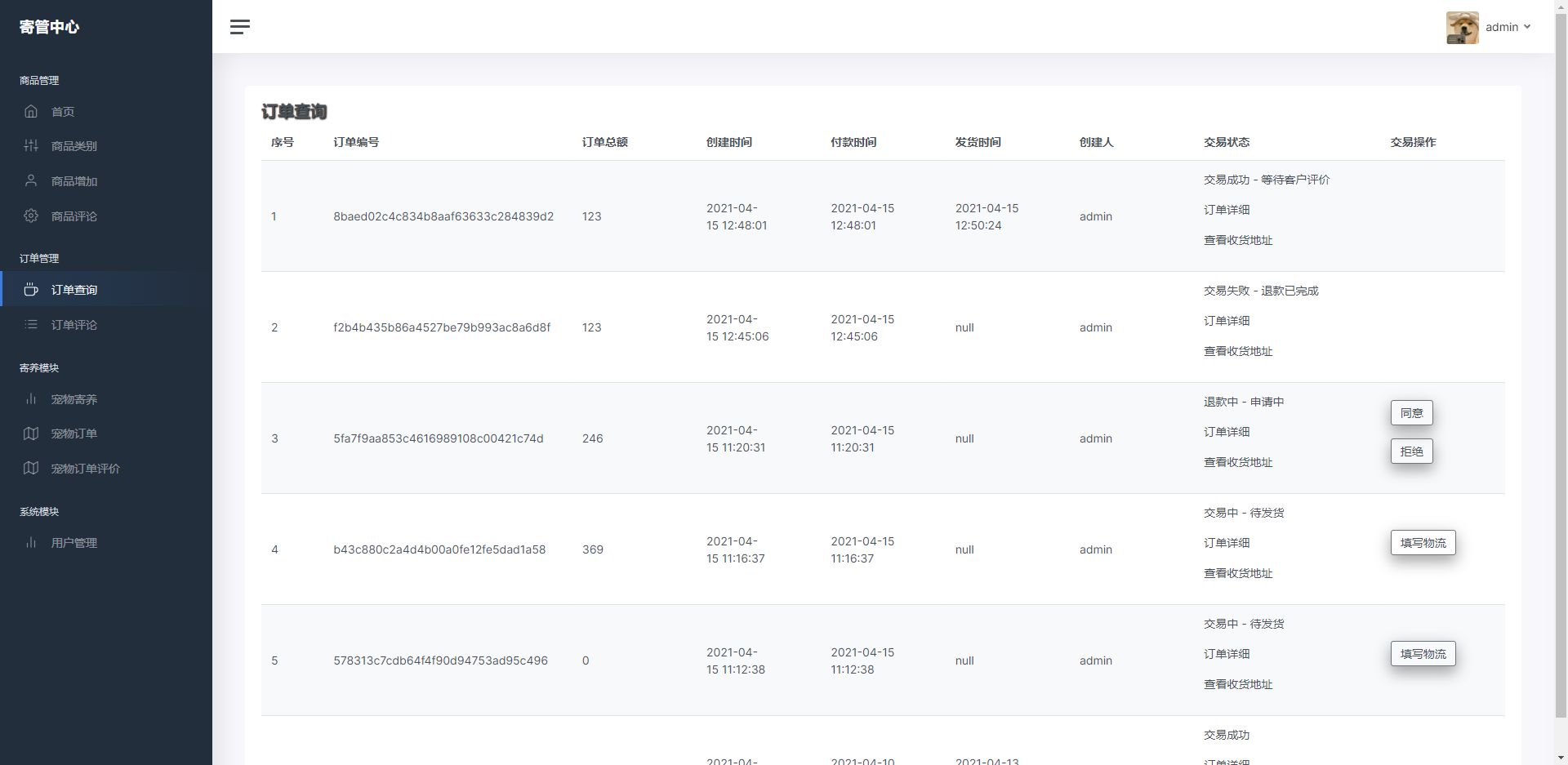Open 订单详细 link for order 5
The image size is (1568, 765).
pos(1227,654)
